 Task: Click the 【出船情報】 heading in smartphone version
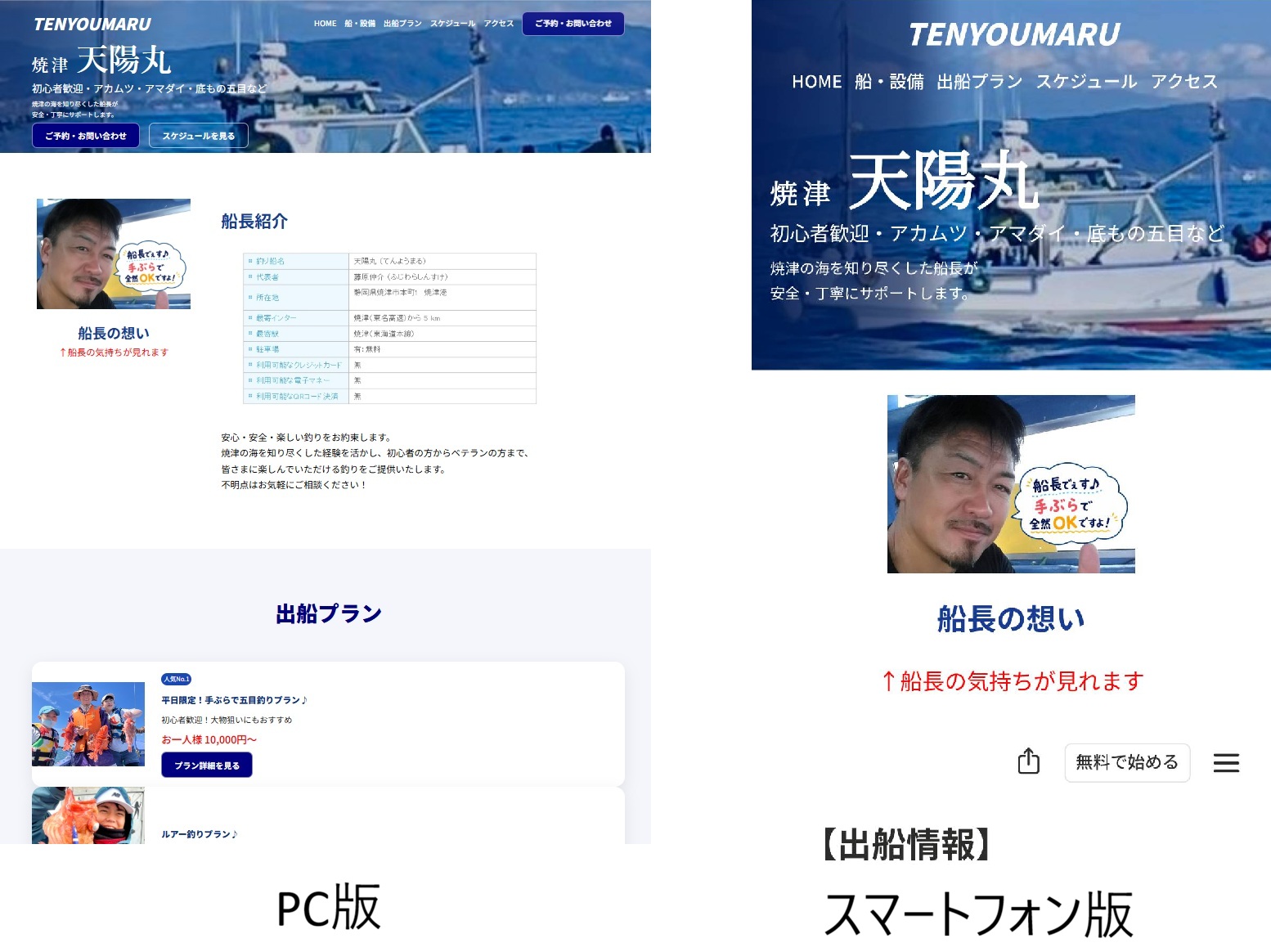(905, 845)
